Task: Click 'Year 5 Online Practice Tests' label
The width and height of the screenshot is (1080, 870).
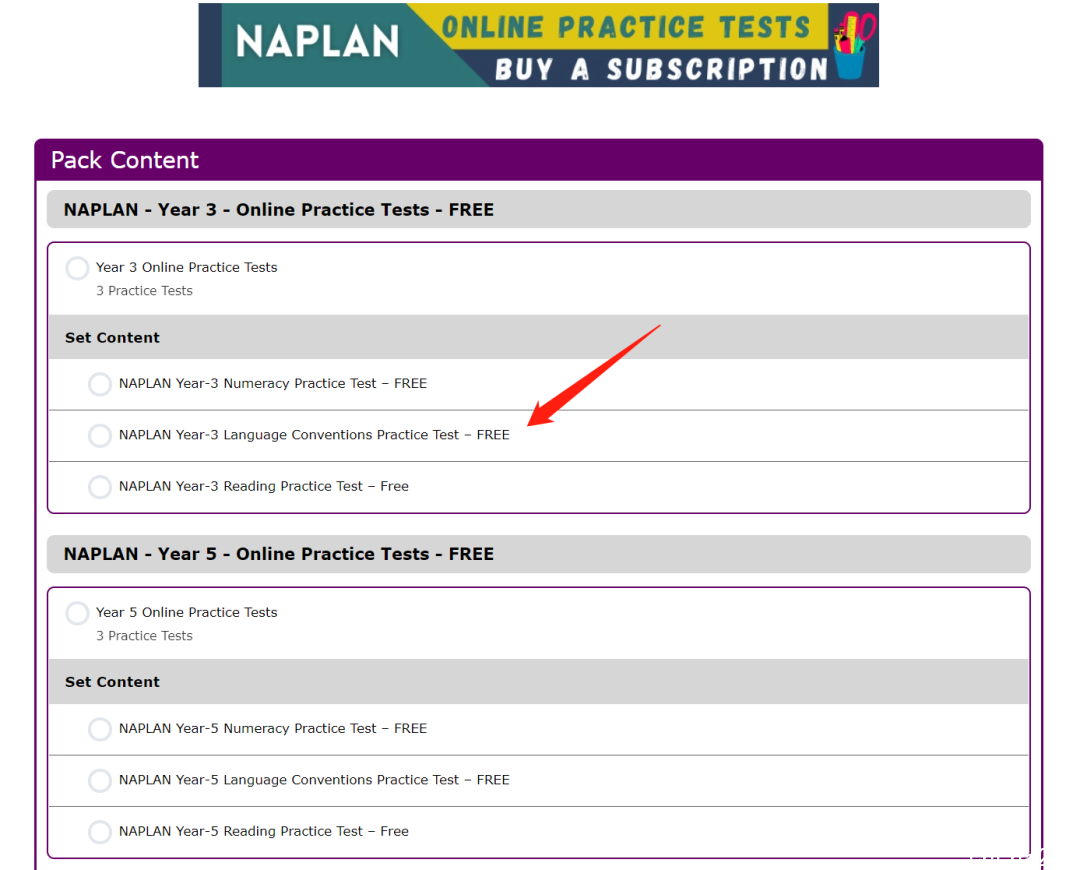Action: [187, 612]
